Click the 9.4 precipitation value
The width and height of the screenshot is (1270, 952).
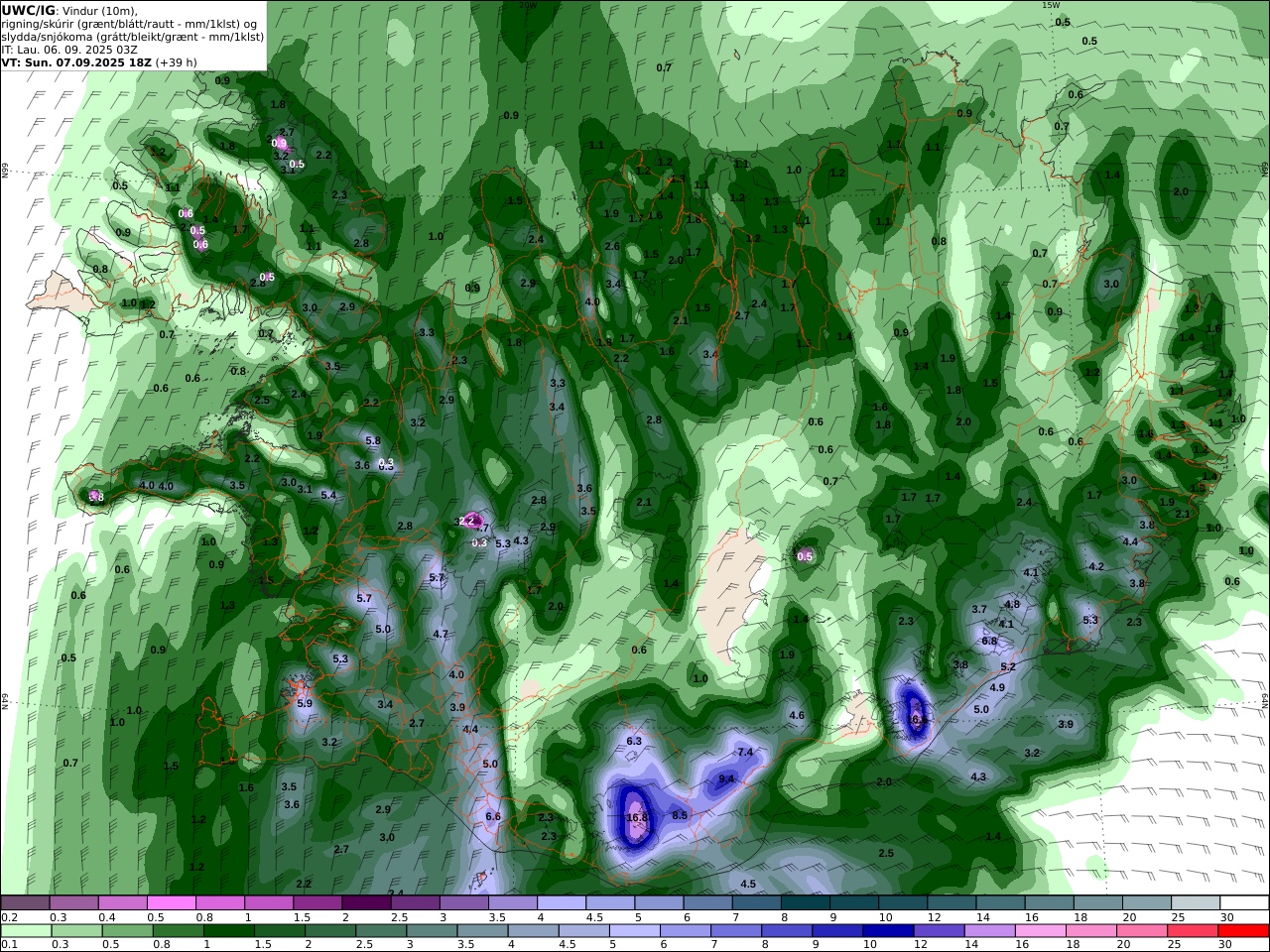[x=726, y=779]
